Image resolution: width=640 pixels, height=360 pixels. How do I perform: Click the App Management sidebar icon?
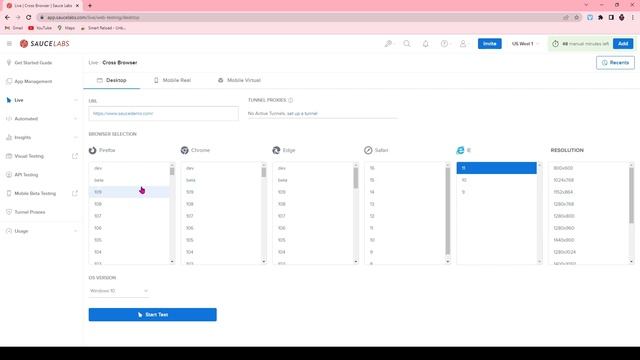tap(9, 81)
